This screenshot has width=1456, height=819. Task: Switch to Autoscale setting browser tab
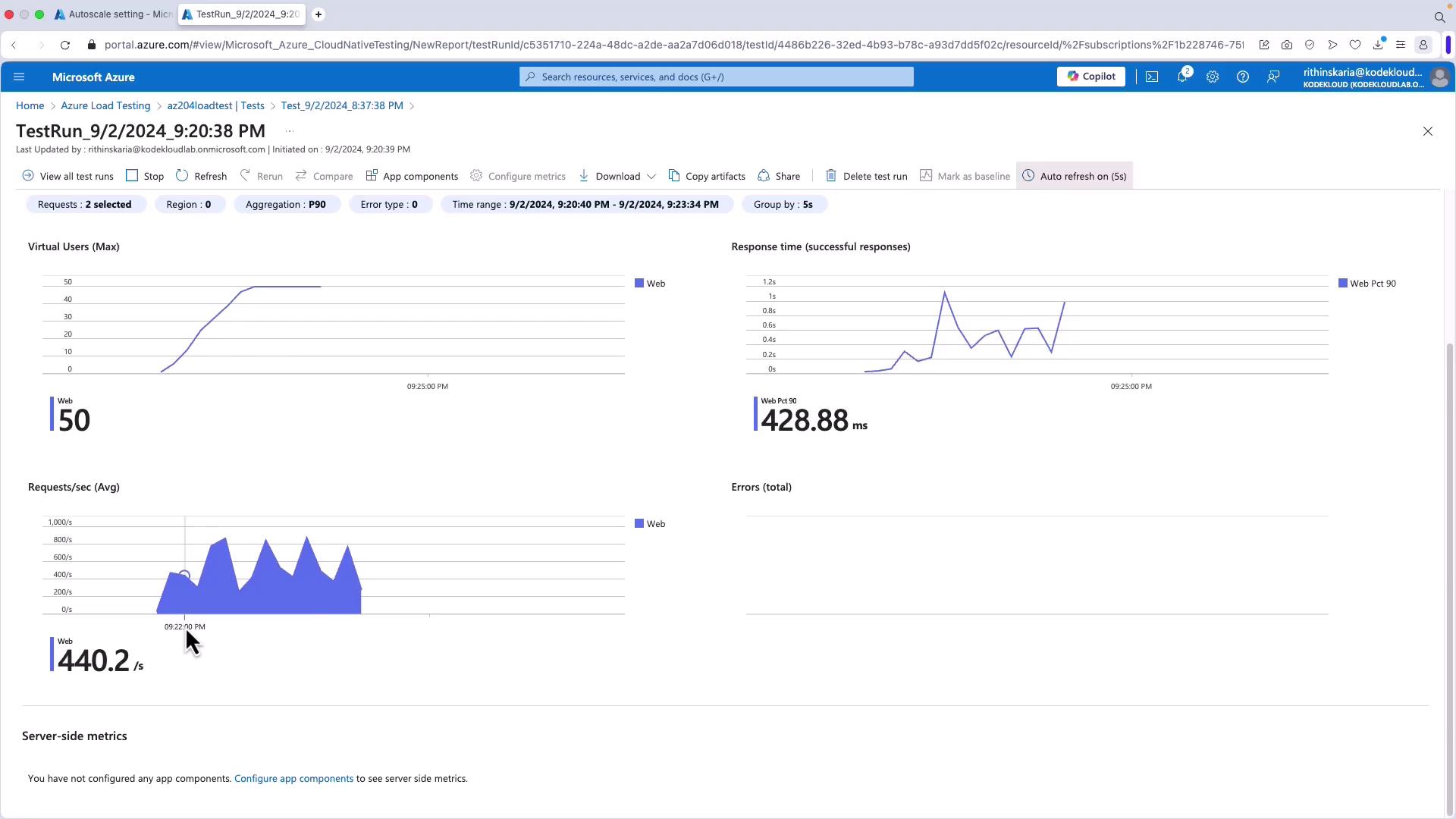[114, 14]
